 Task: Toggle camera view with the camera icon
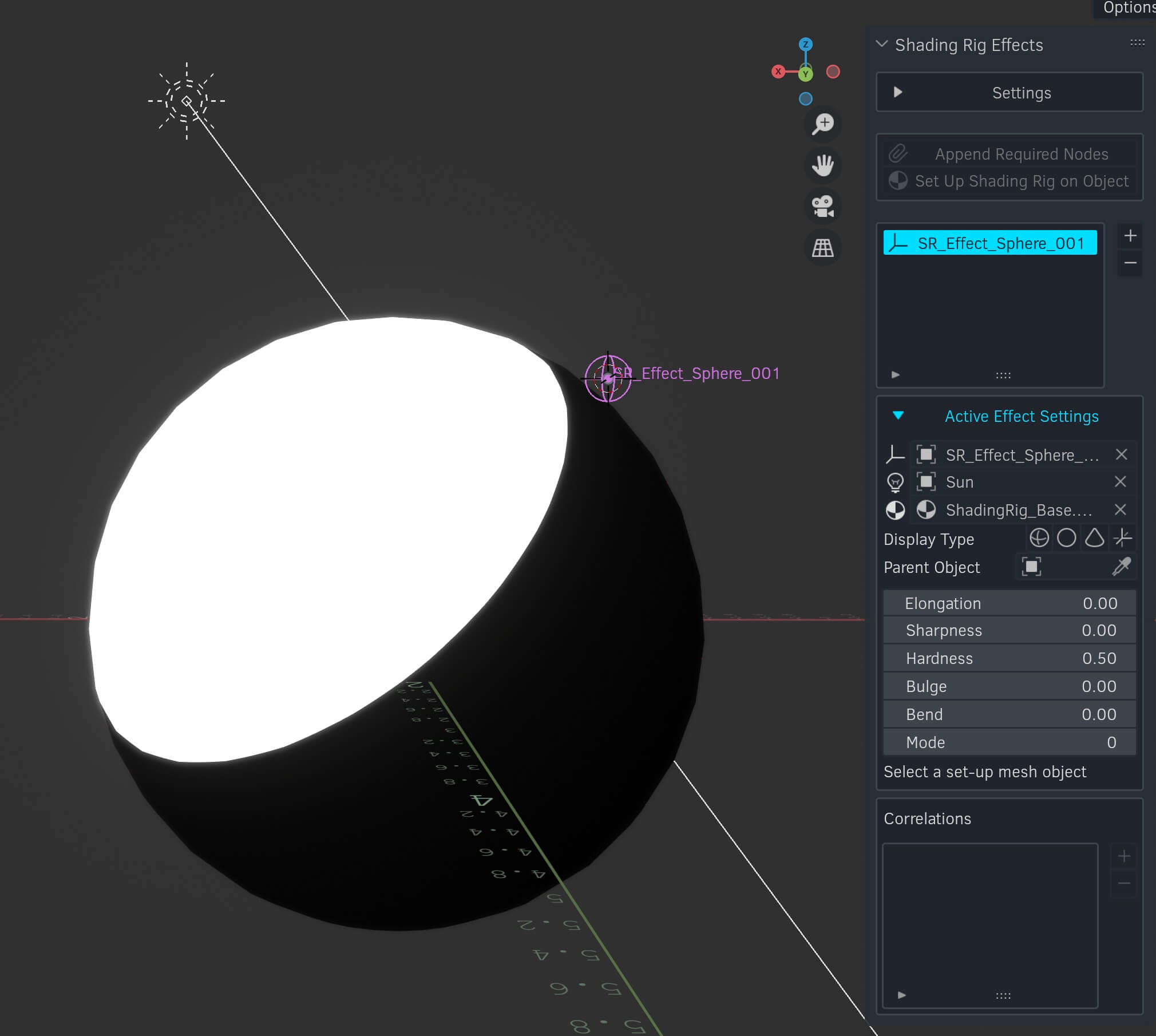[x=823, y=207]
